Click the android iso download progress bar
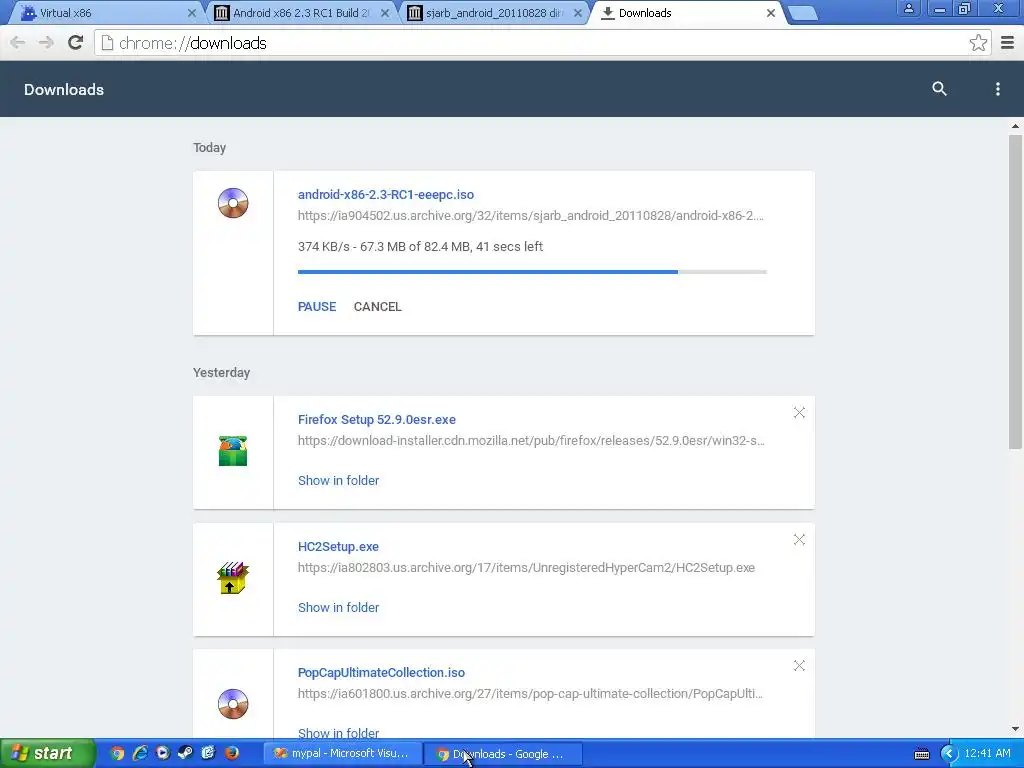 point(532,272)
